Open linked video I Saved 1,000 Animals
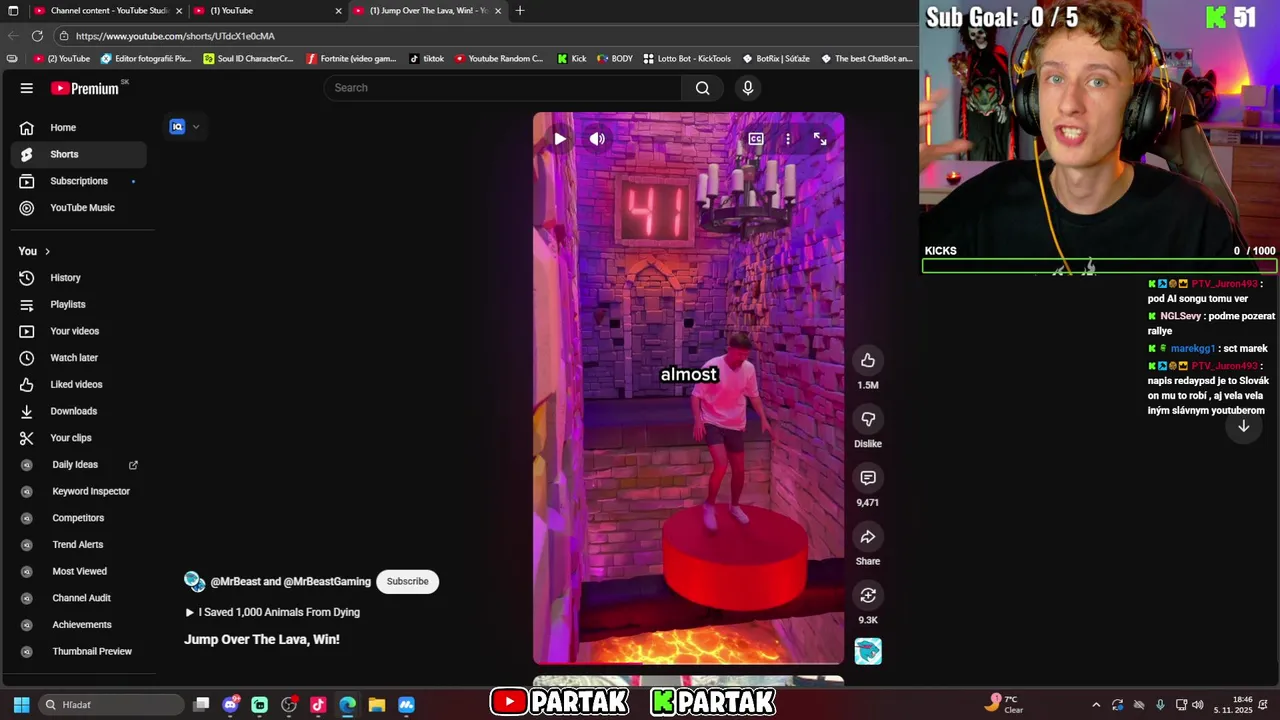This screenshot has height=720, width=1280. [x=272, y=612]
